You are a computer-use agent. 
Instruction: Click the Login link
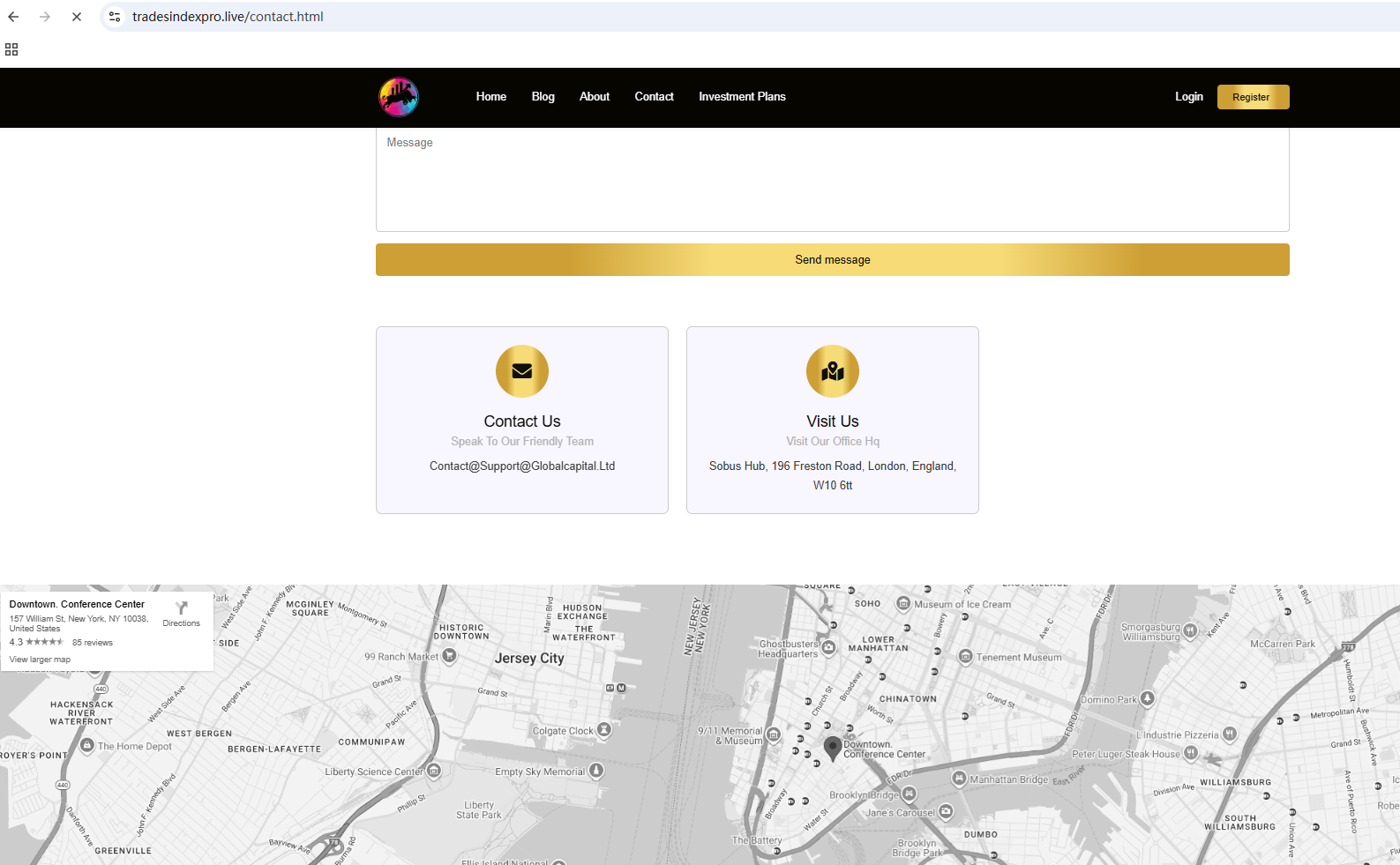[1189, 97]
